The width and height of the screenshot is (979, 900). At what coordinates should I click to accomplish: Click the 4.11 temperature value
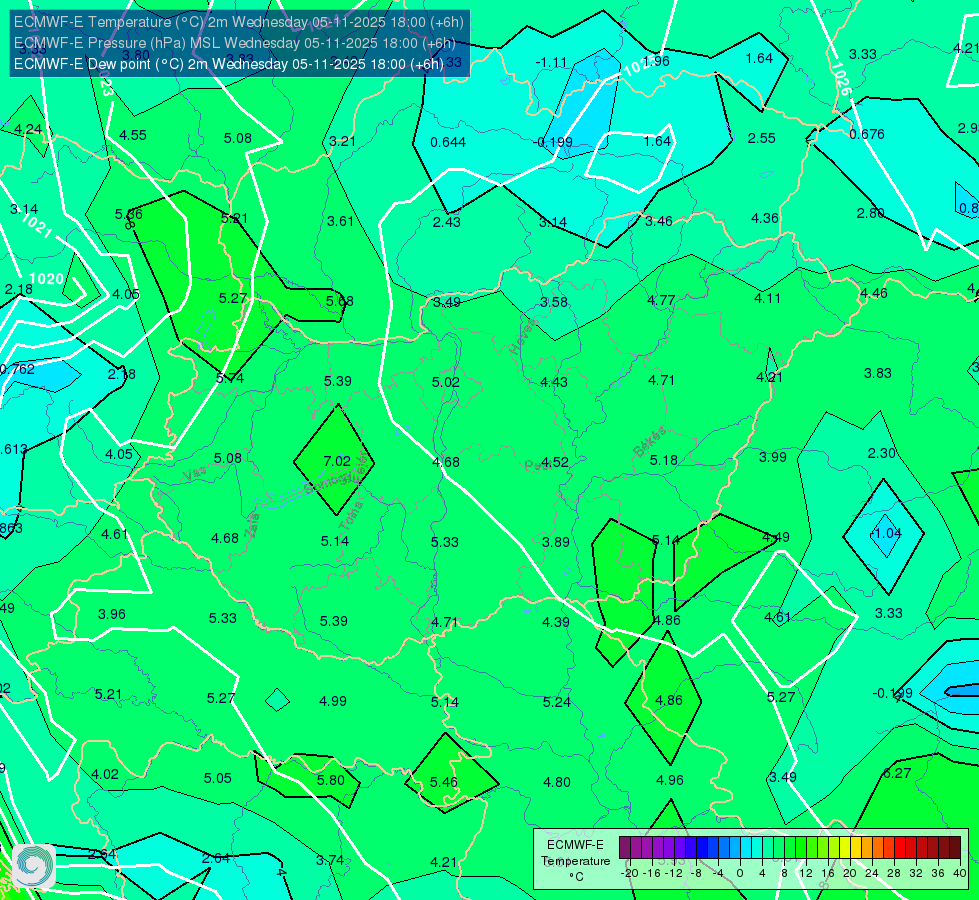tap(767, 299)
